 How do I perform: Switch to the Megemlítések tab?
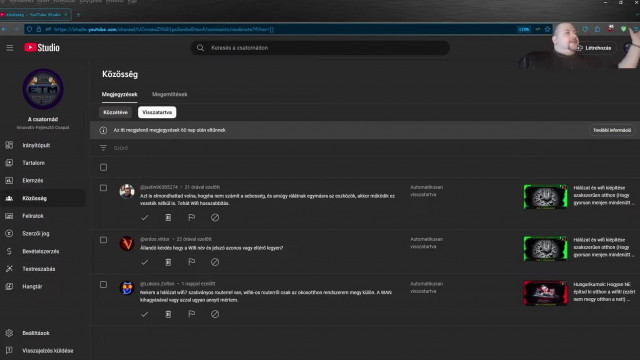coord(169,94)
